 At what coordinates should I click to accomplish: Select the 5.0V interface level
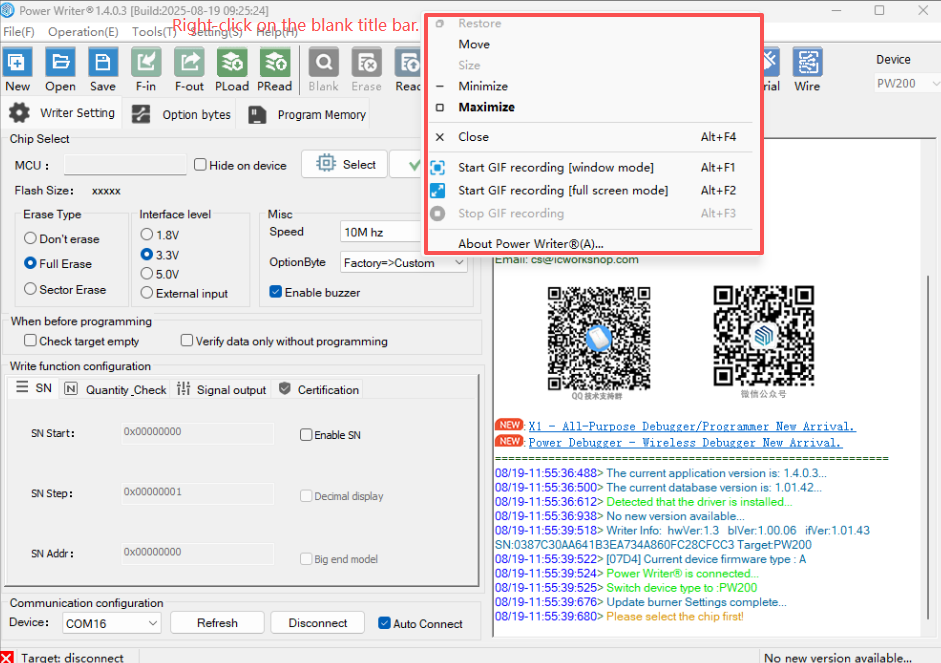tap(146, 274)
